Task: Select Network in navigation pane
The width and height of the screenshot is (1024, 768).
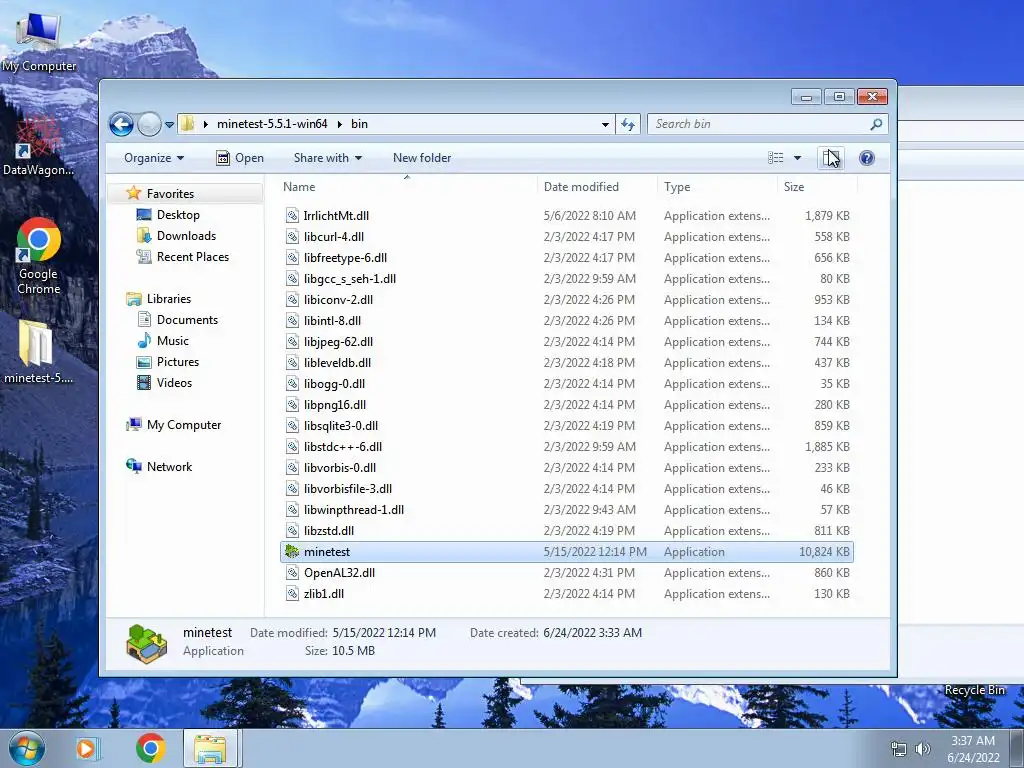Action: pyautogui.click(x=169, y=466)
